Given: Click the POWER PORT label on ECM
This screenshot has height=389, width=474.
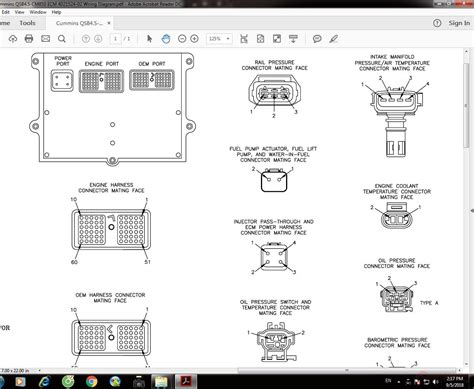Looking at the screenshot, I should point(63,61).
